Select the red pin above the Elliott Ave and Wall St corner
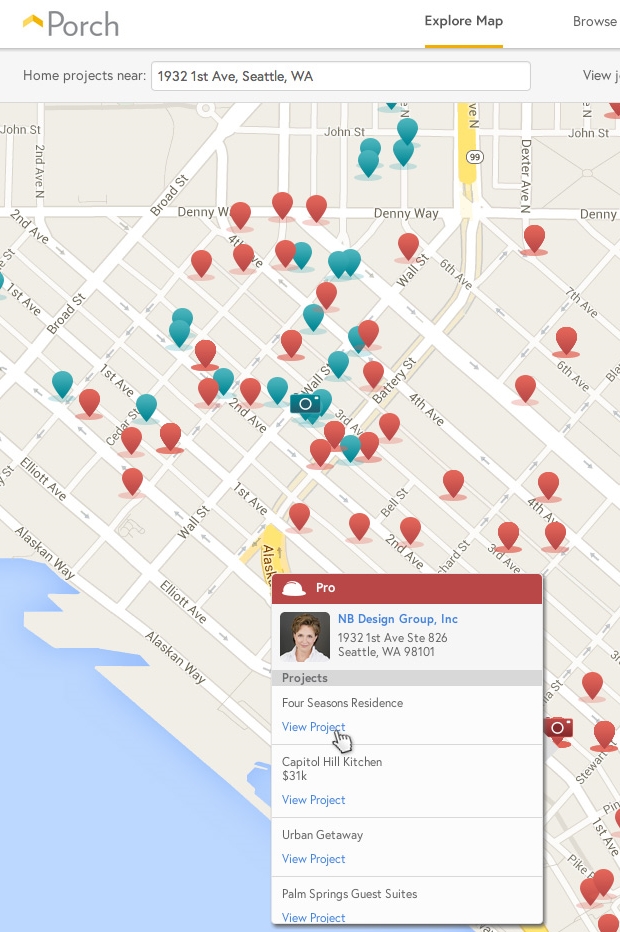This screenshot has height=932, width=620. pyautogui.click(x=132, y=480)
